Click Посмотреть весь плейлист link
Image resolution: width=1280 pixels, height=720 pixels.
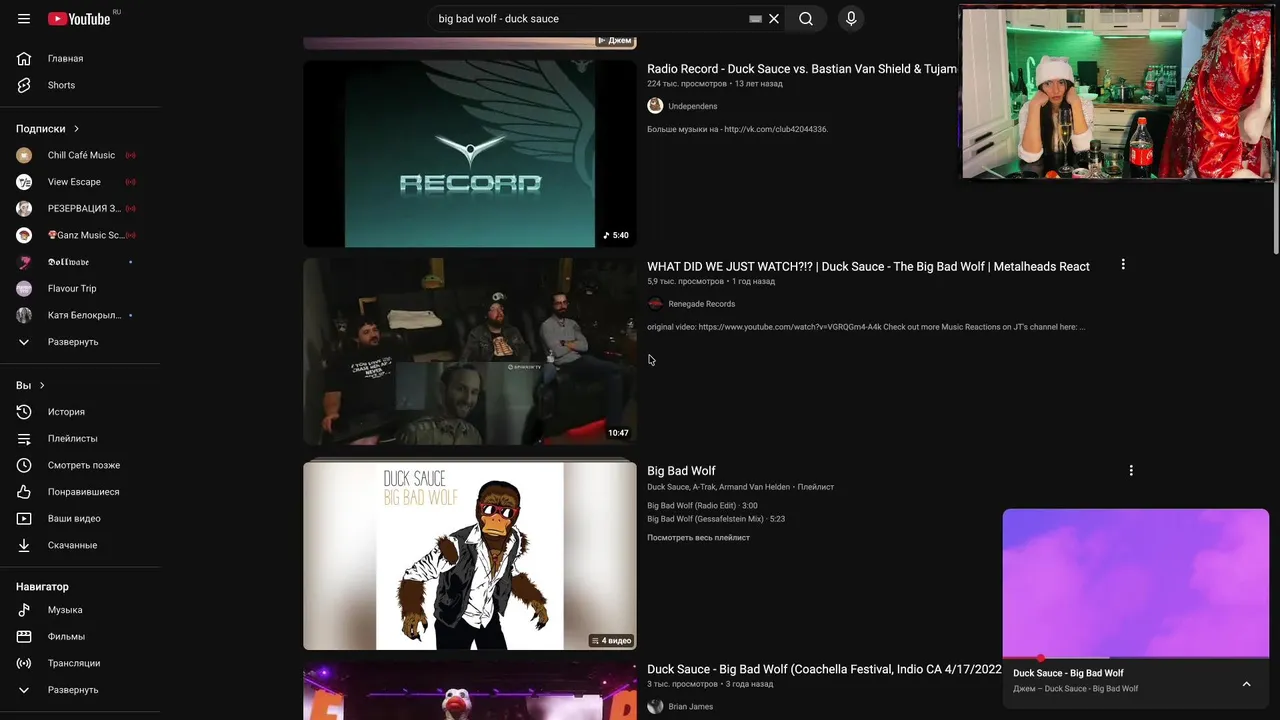[698, 538]
